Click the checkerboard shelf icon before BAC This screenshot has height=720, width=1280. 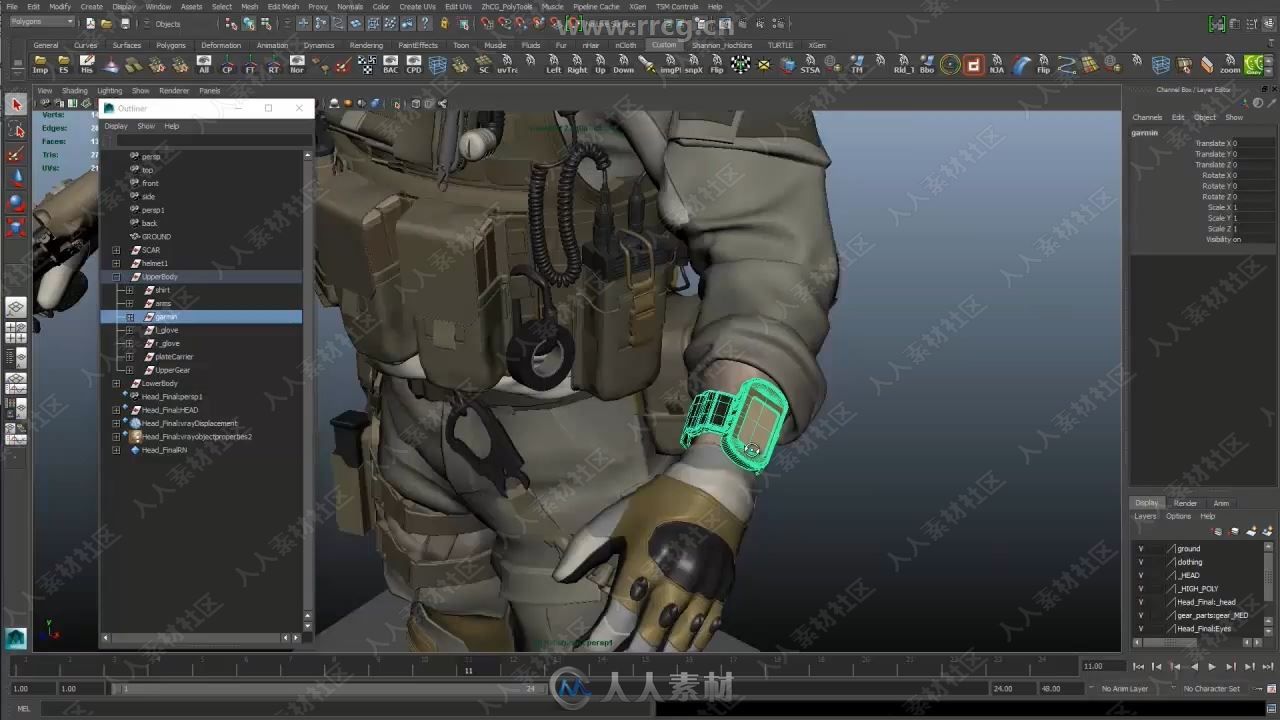[x=367, y=66]
